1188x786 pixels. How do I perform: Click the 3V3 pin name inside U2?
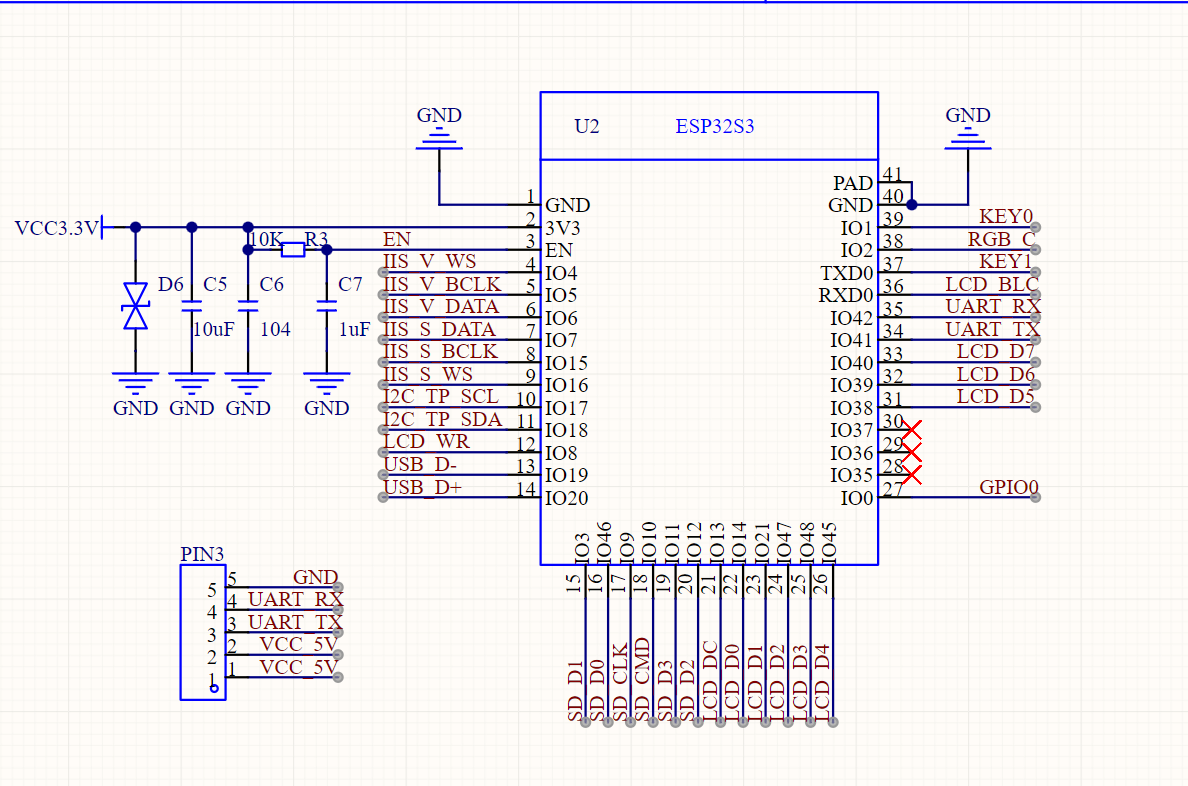pos(563,228)
